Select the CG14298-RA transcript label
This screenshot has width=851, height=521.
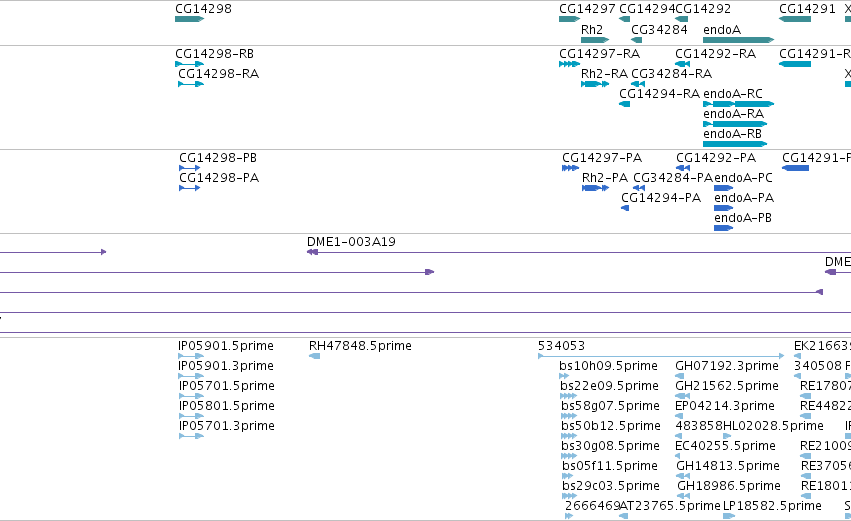click(x=218, y=74)
